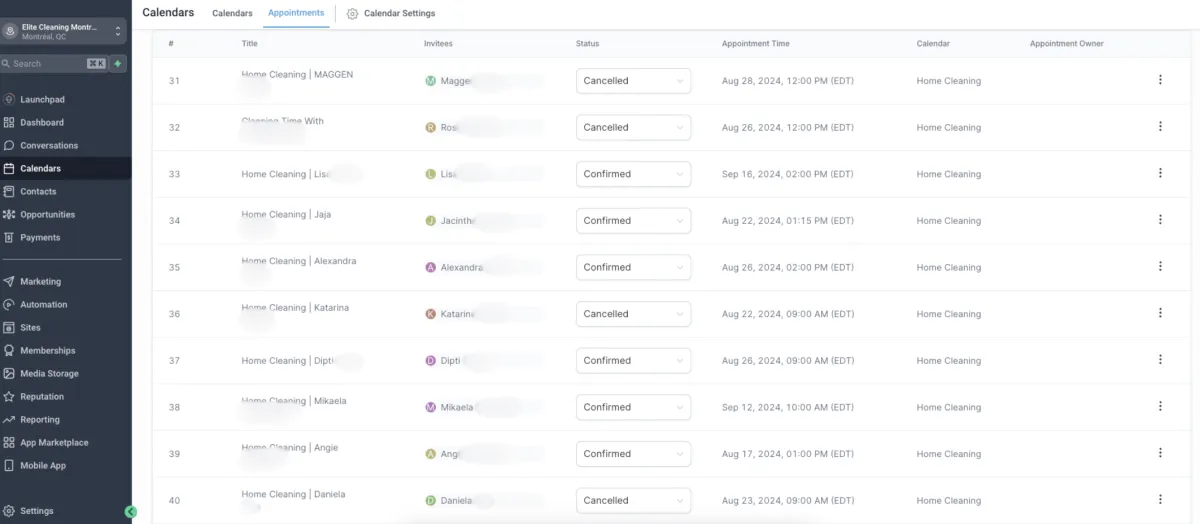Open invitee Mikaela in row 38

pos(449,407)
